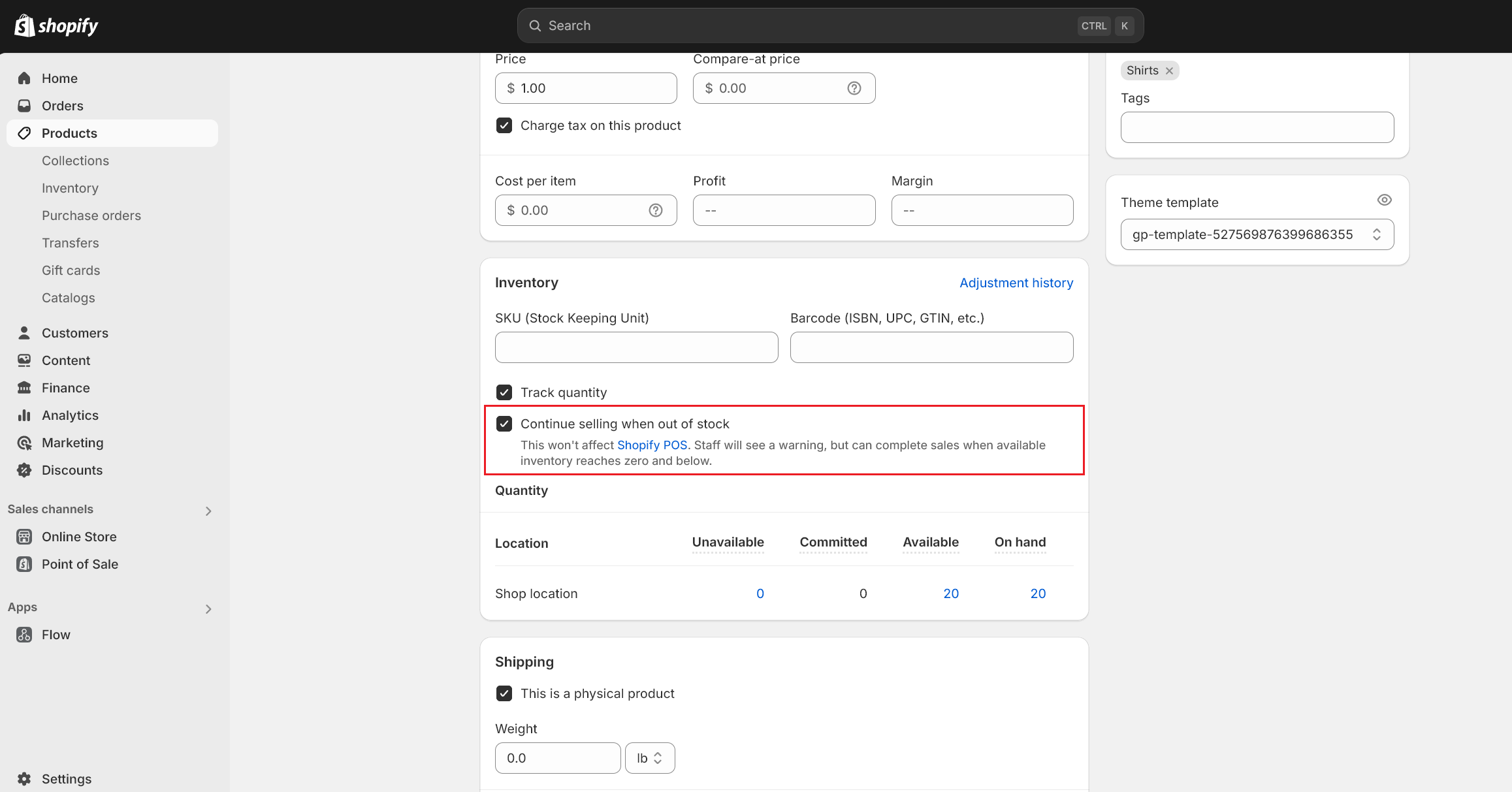Toggle the Track quantity checkbox
1512x792 pixels.
pos(504,392)
